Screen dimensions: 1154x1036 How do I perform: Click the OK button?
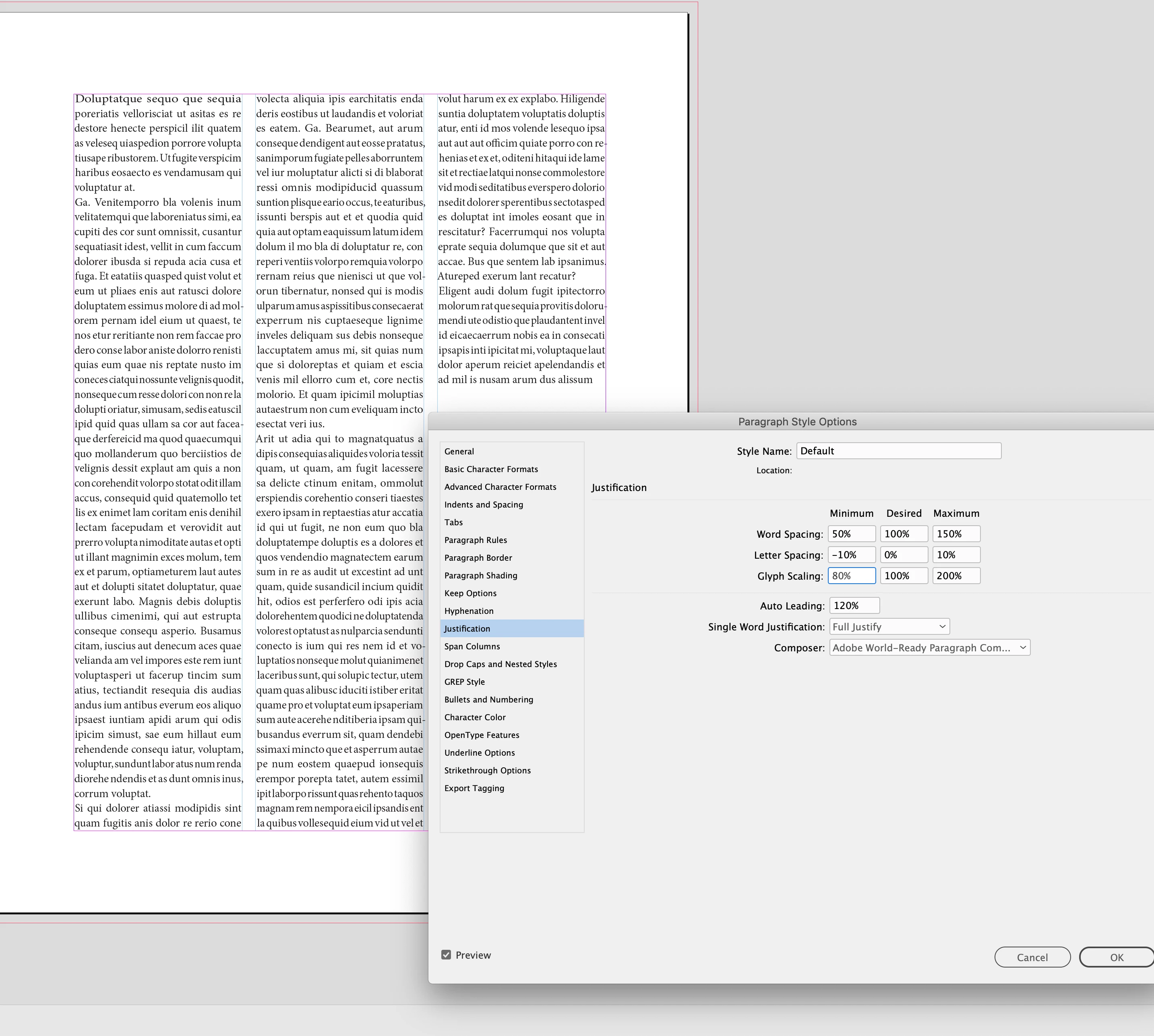tap(1116, 957)
